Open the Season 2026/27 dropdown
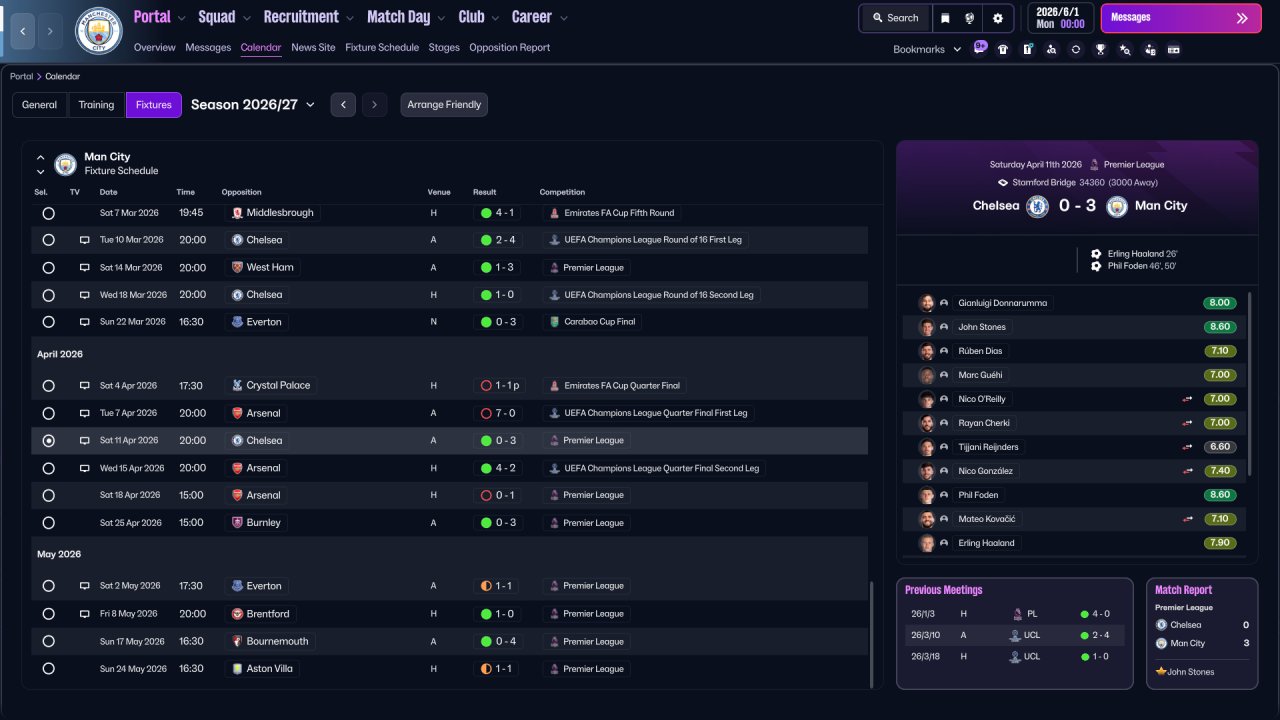Screen dimensions: 1280x720 point(253,105)
